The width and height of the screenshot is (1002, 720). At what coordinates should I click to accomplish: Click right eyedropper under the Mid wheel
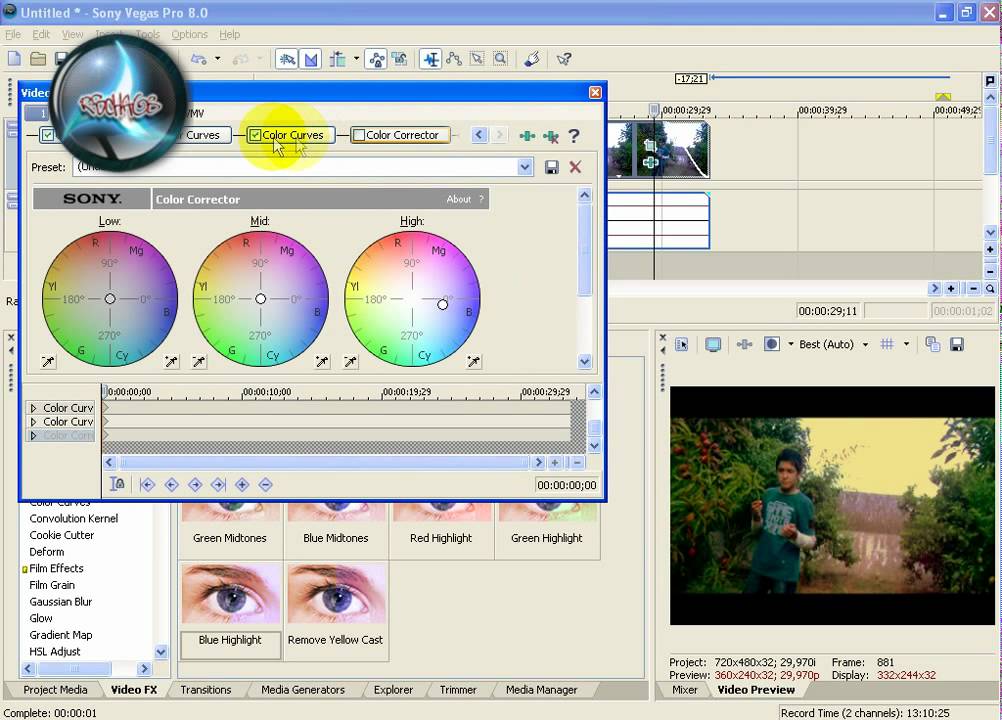[x=322, y=362]
